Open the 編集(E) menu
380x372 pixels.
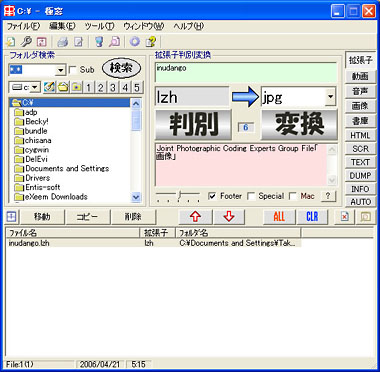(x=62, y=26)
